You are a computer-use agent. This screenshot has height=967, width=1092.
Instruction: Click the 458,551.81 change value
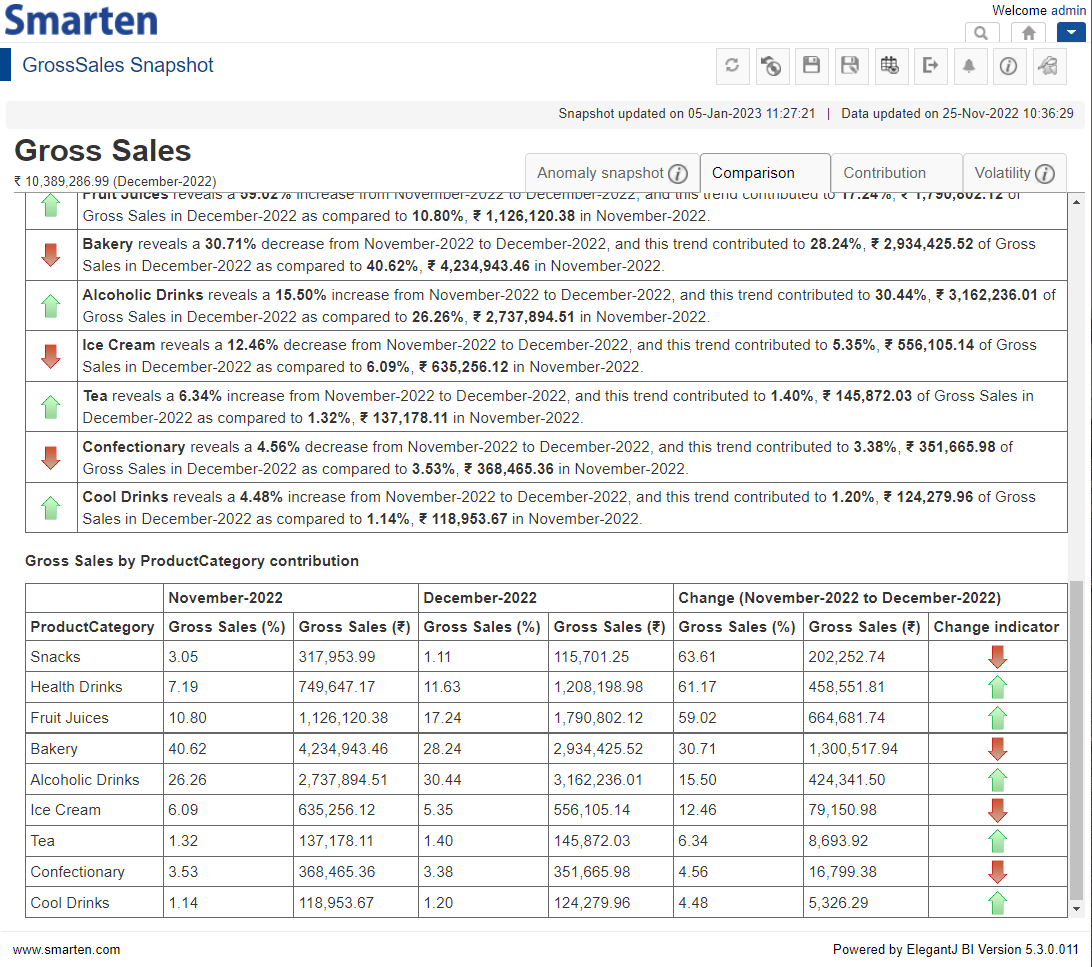click(847, 687)
